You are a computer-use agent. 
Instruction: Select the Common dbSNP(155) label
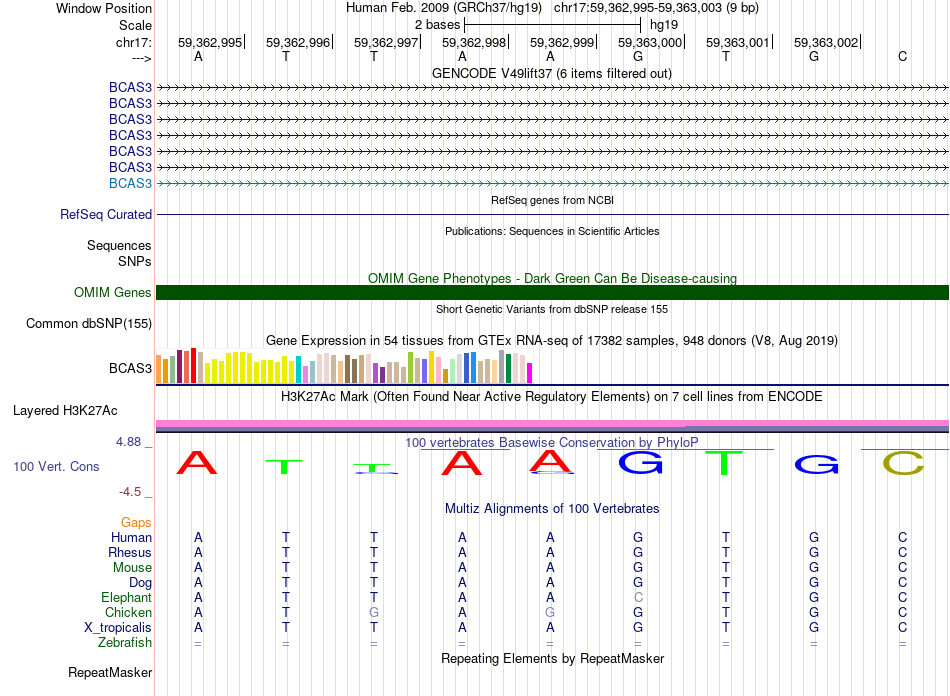tap(88, 323)
